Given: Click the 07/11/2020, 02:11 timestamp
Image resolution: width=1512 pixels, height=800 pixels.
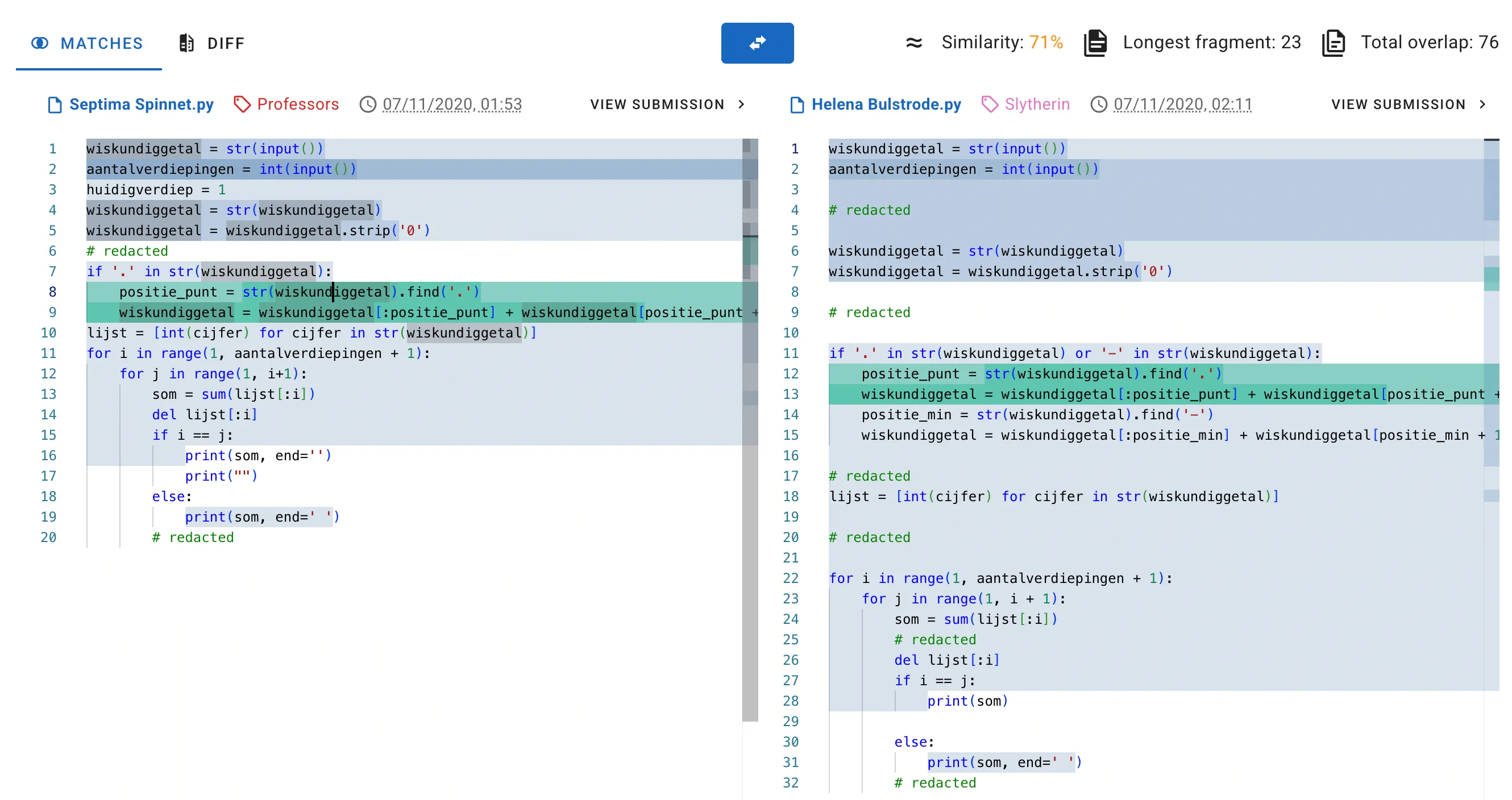Looking at the screenshot, I should pyautogui.click(x=1183, y=105).
